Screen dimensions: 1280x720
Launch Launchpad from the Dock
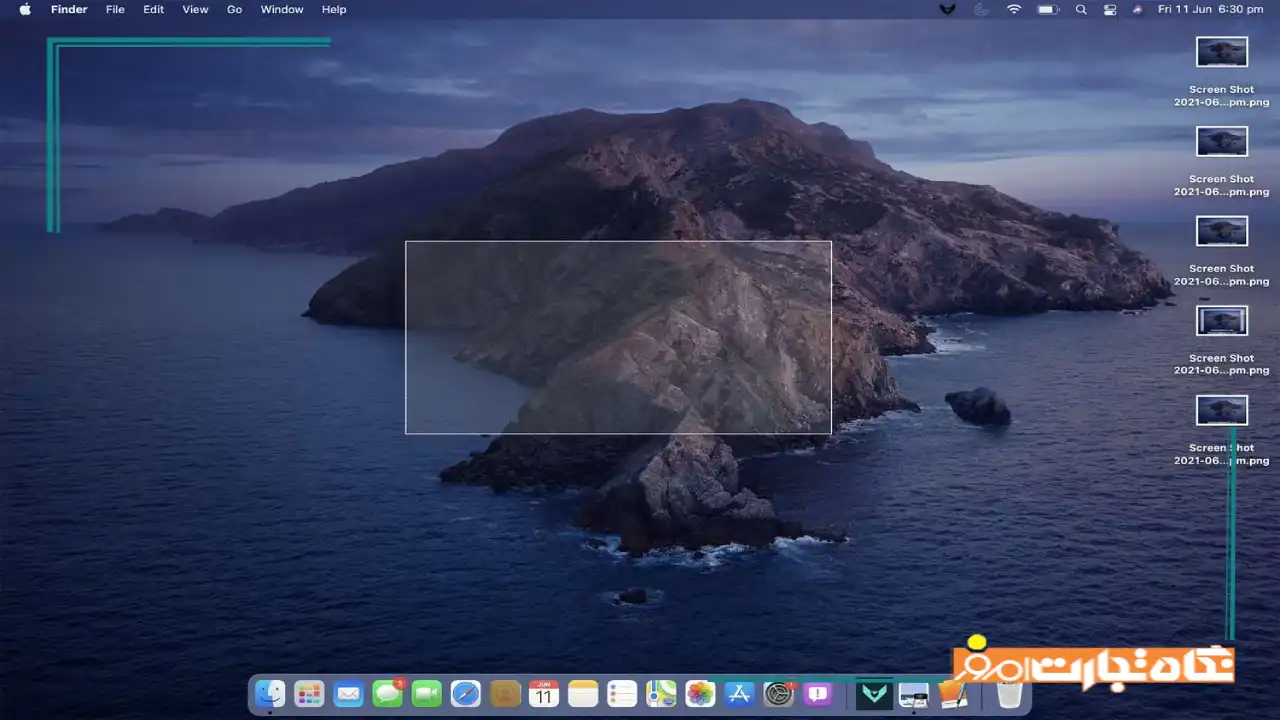tap(309, 693)
